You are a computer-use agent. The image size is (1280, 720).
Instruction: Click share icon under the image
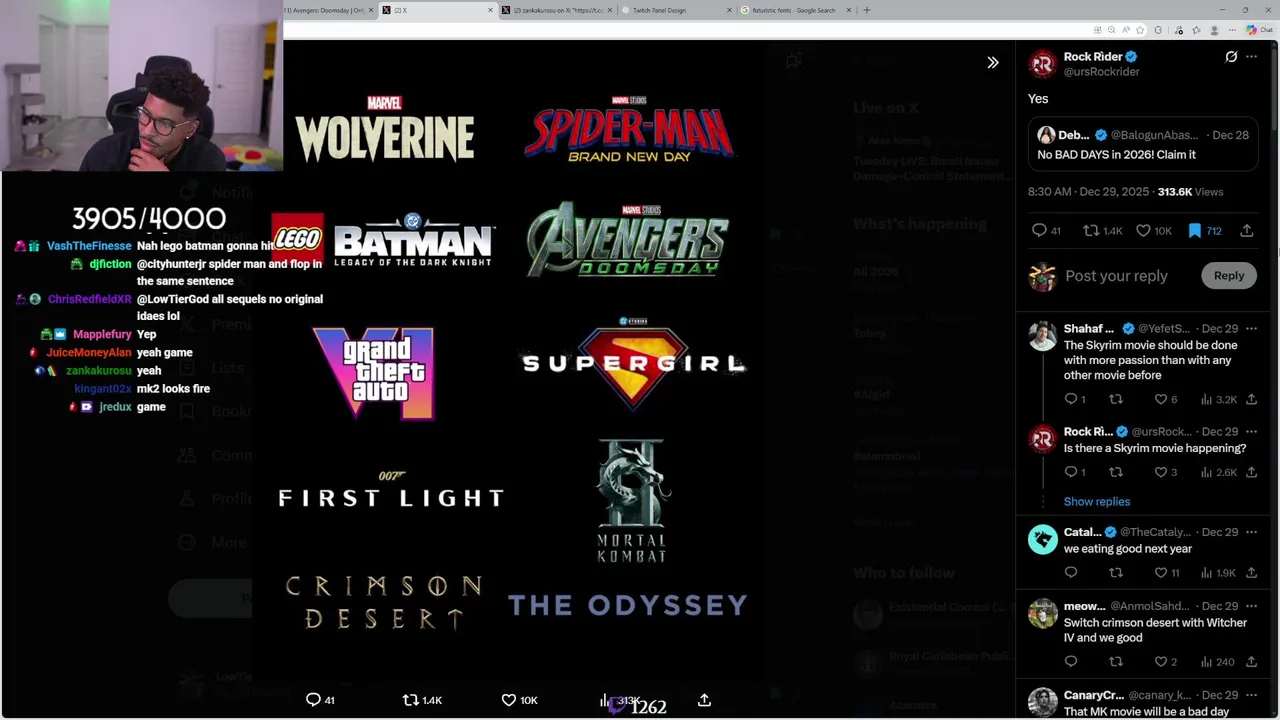click(704, 700)
